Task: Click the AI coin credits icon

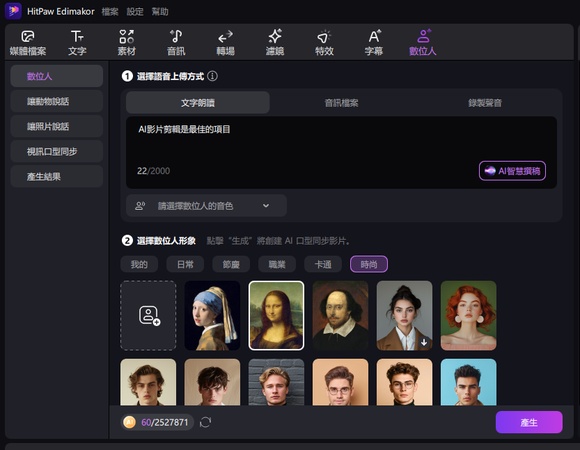Action: pos(129,422)
